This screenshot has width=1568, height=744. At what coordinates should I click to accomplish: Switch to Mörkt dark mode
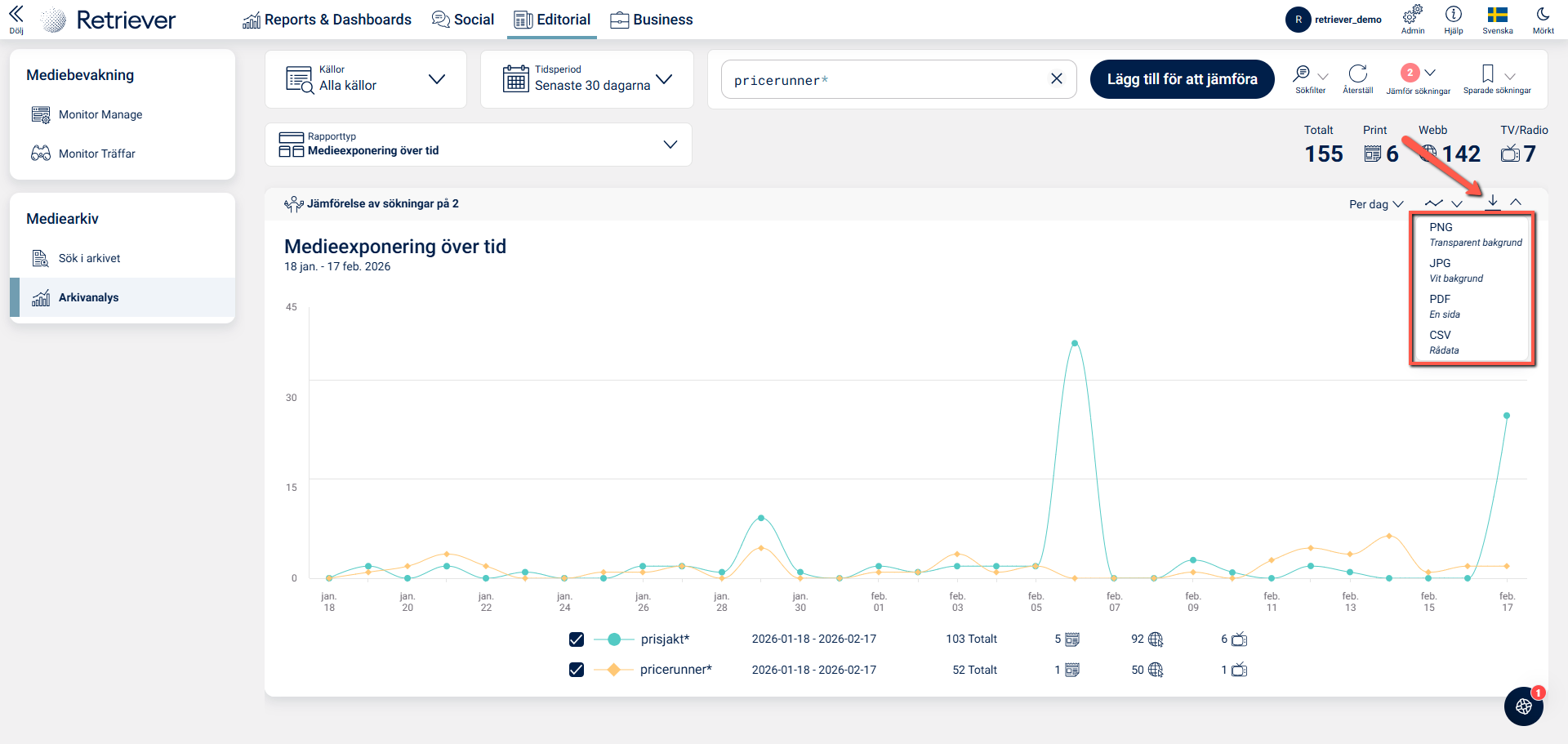click(1543, 15)
